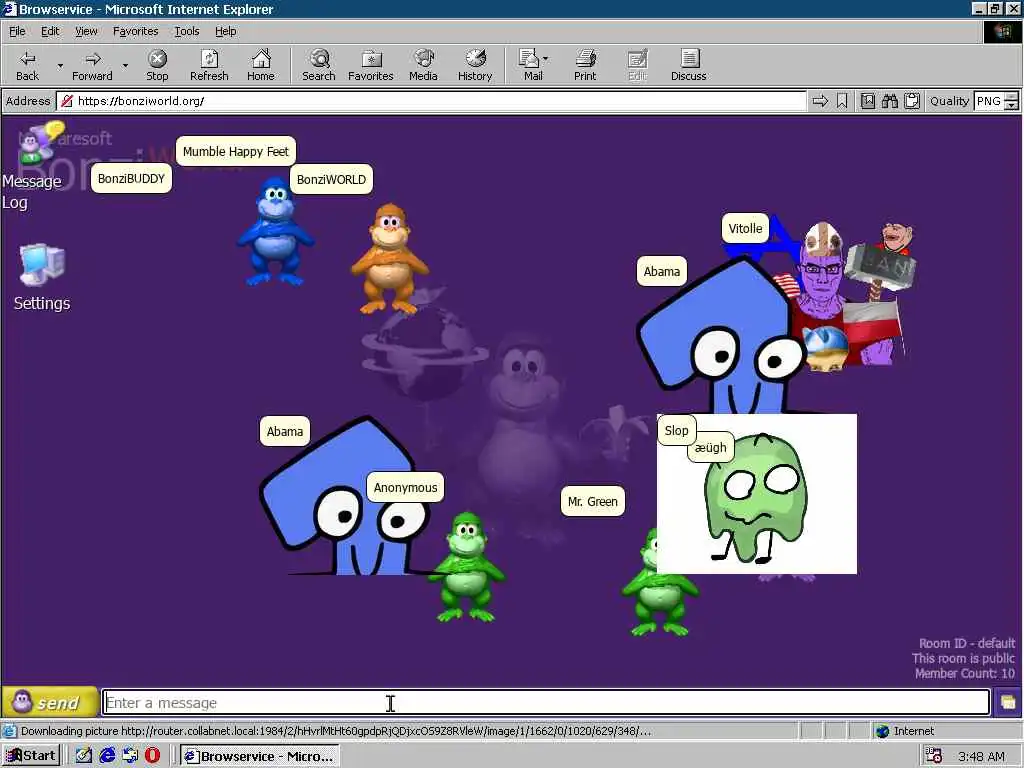Viewport: 1024px width, 768px height.
Task: Open the Help menu
Action: tap(225, 31)
